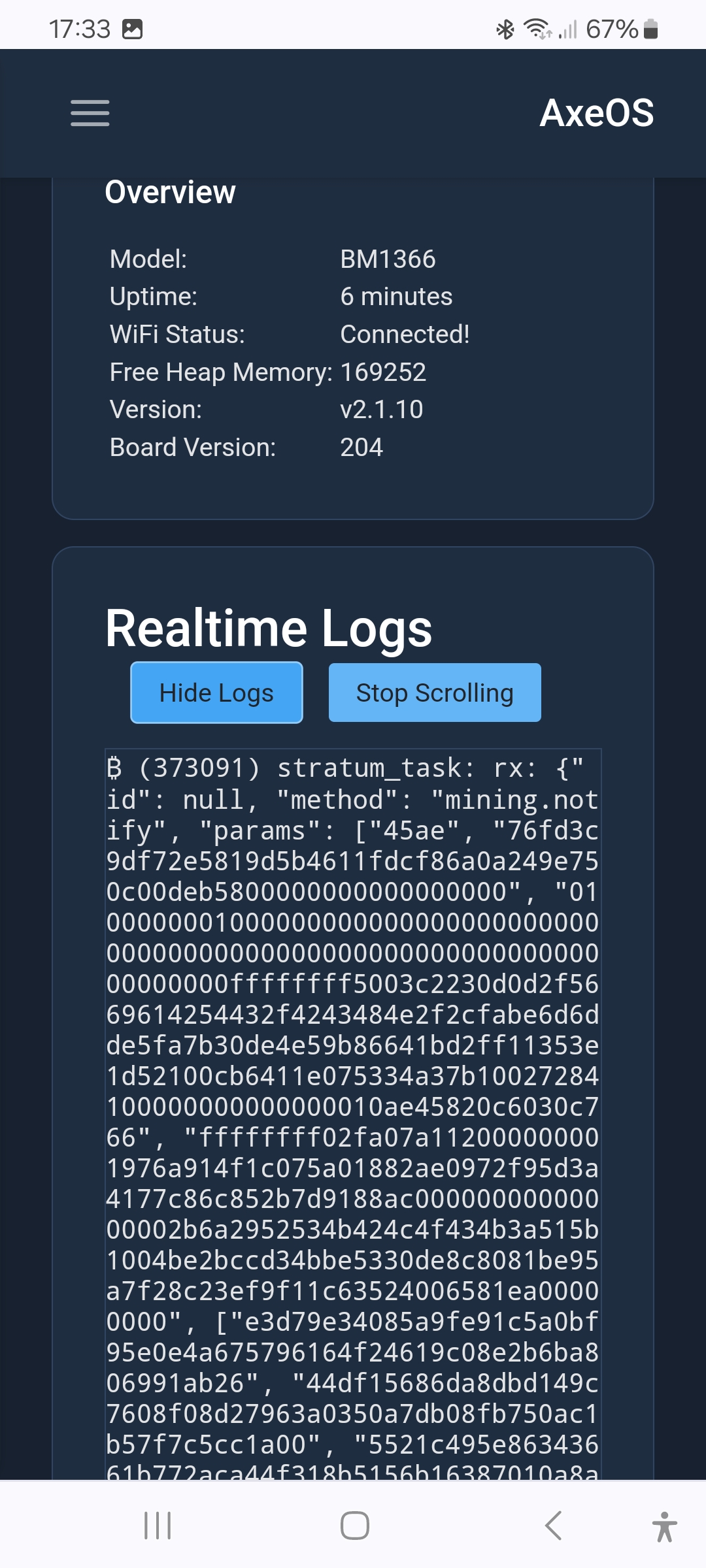
Task: Select the Model: label
Action: (148, 259)
